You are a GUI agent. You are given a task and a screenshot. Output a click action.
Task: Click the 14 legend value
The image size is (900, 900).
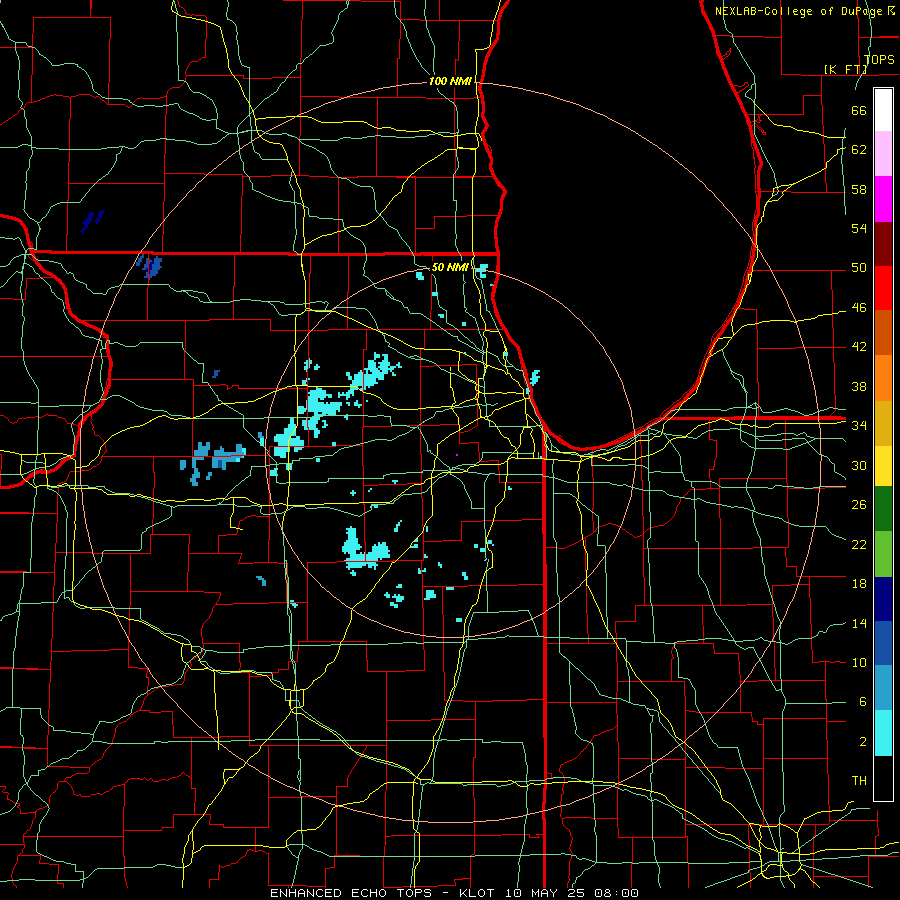coord(859,623)
